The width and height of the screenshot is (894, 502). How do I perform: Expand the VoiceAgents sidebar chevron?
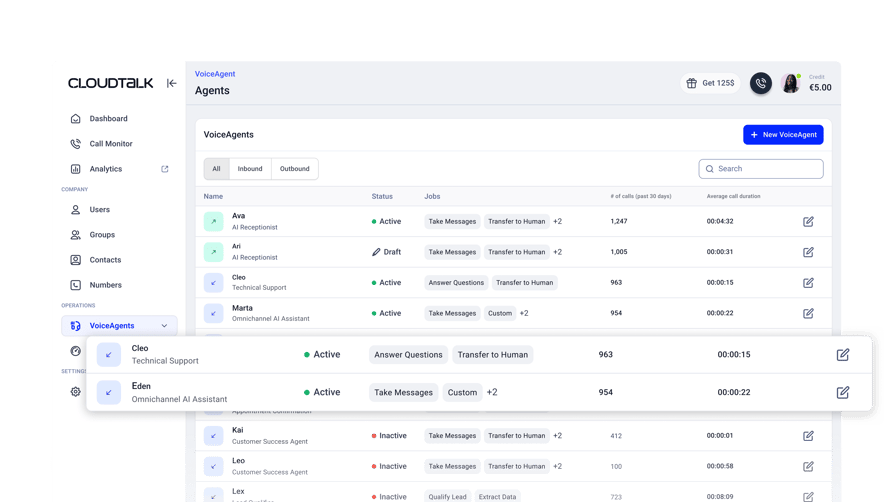click(164, 326)
